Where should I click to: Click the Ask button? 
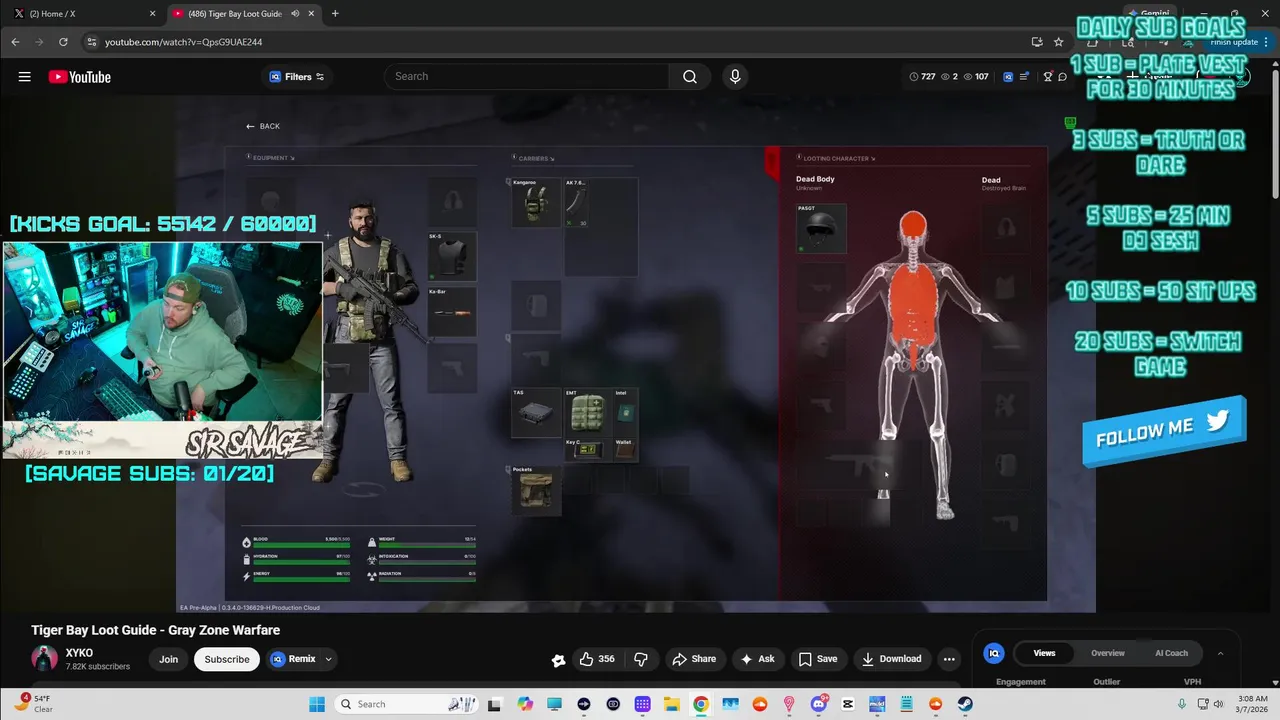757,659
